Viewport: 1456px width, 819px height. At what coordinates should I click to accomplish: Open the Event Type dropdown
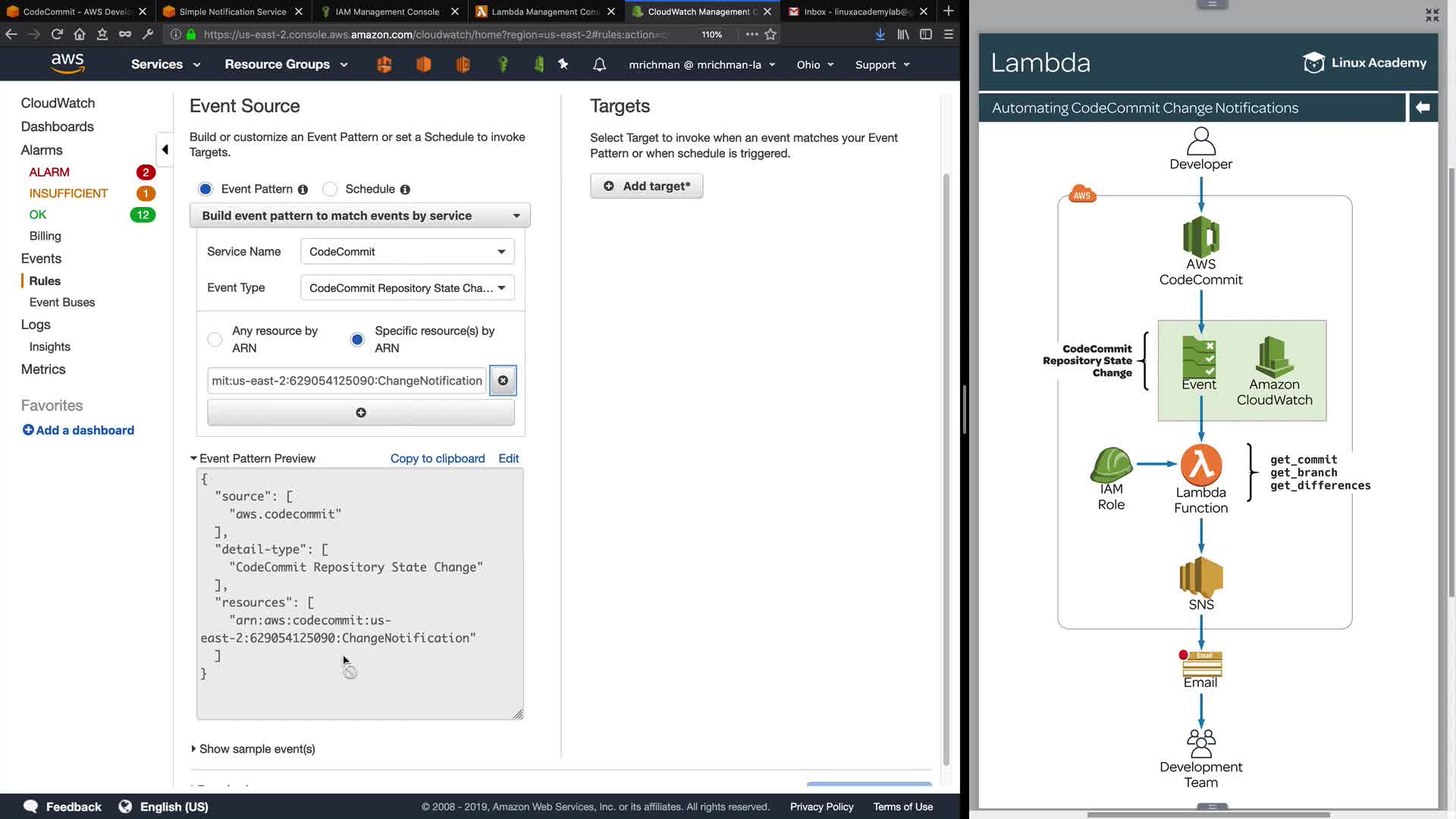click(407, 288)
